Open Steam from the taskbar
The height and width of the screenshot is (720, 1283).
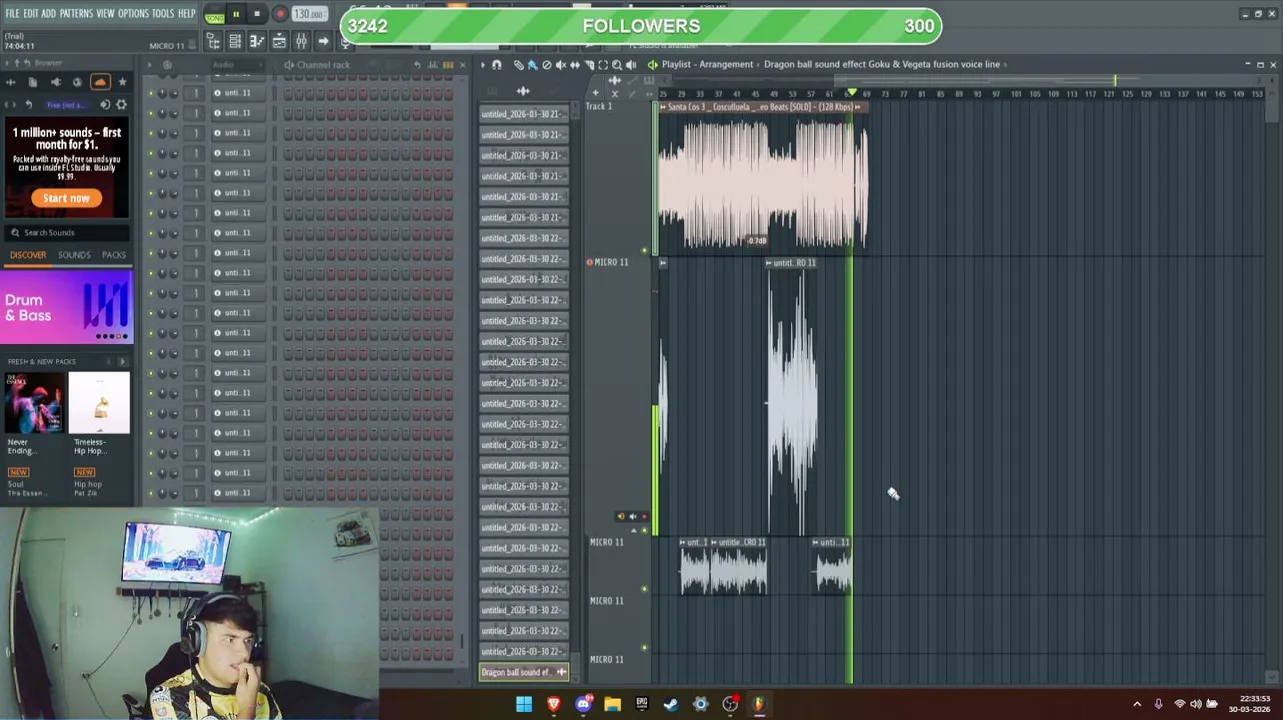(671, 704)
